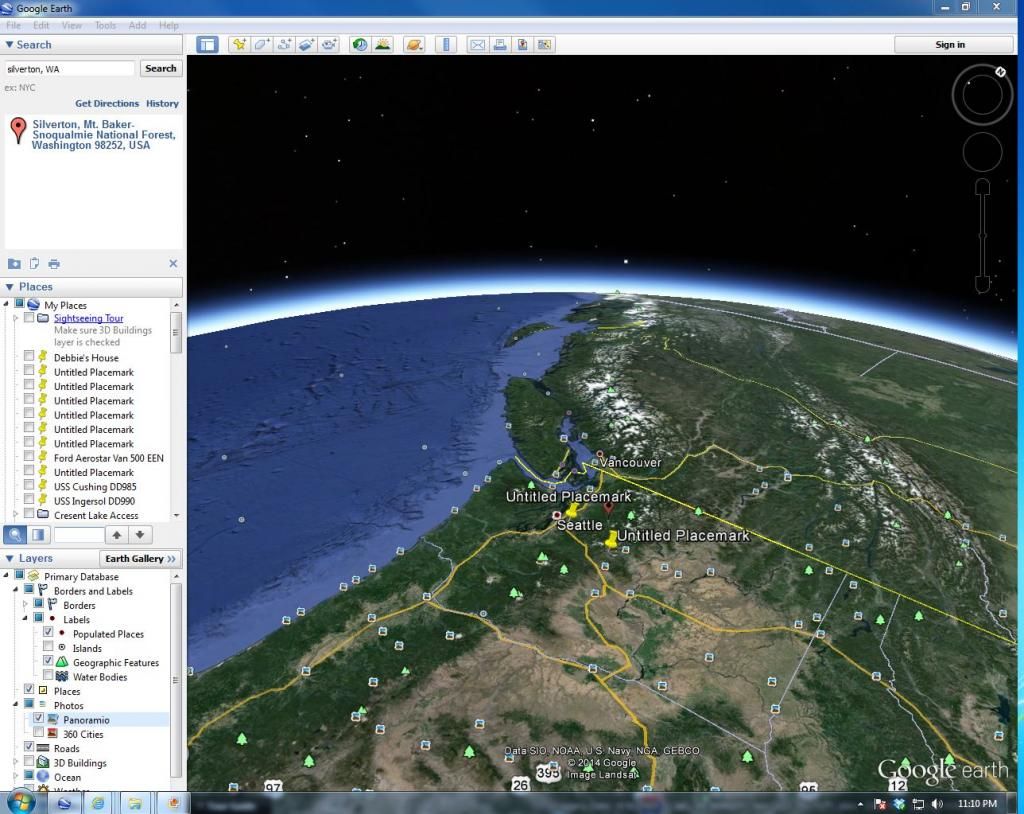Click Sign in button
The width and height of the screenshot is (1024, 814).
coord(952,44)
